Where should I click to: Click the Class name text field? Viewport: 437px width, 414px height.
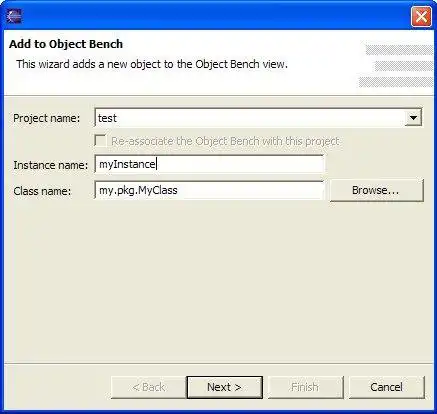[x=209, y=190]
